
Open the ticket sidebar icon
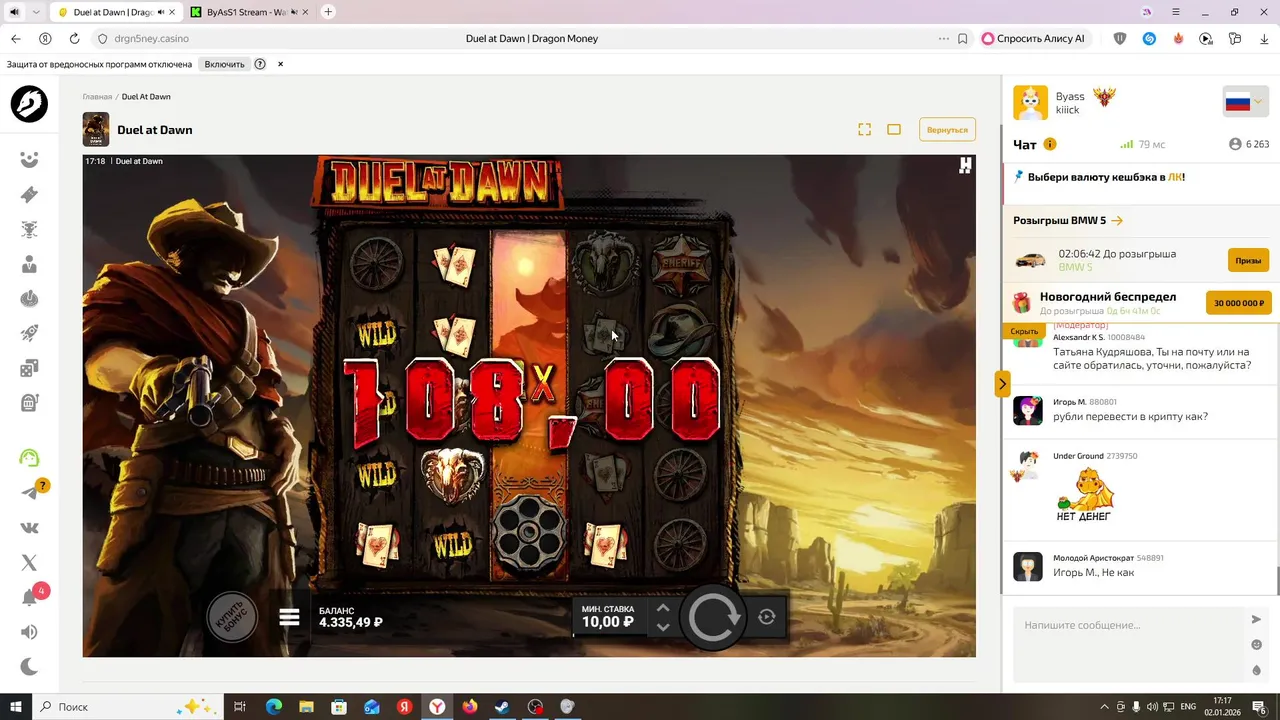point(29,195)
